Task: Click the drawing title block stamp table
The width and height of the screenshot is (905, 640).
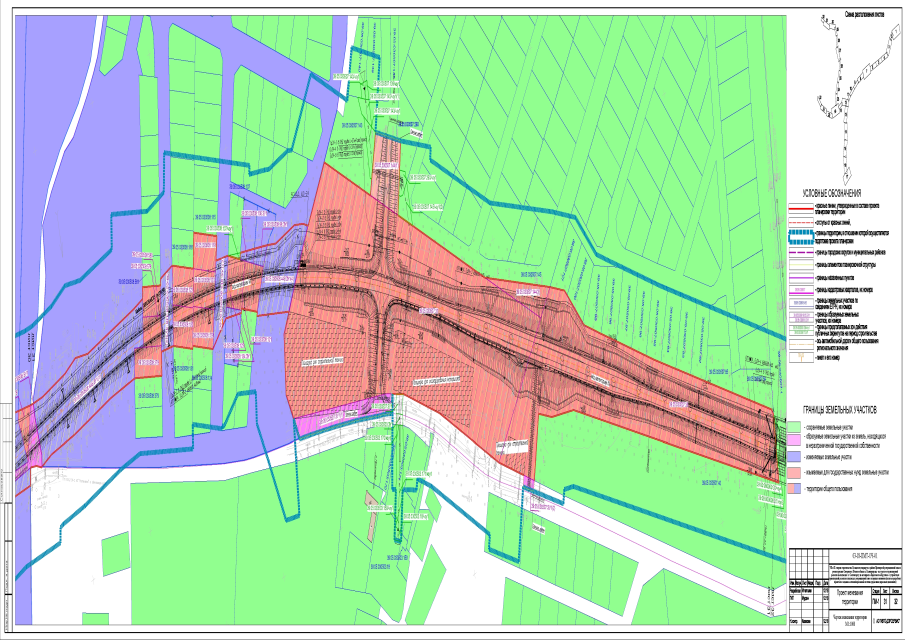Action: coord(846,588)
